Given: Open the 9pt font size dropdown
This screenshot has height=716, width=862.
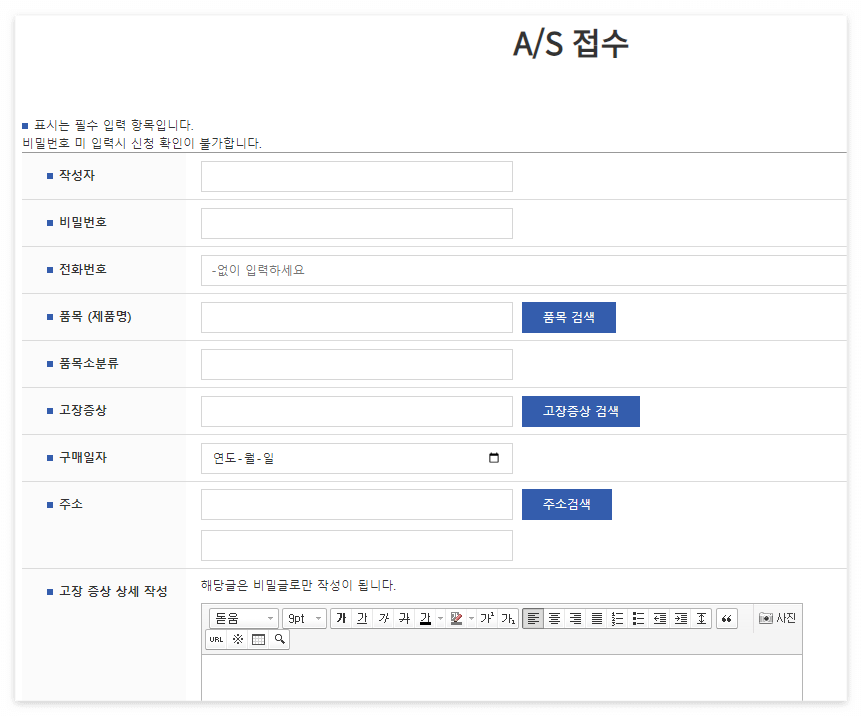Looking at the screenshot, I should pos(305,619).
